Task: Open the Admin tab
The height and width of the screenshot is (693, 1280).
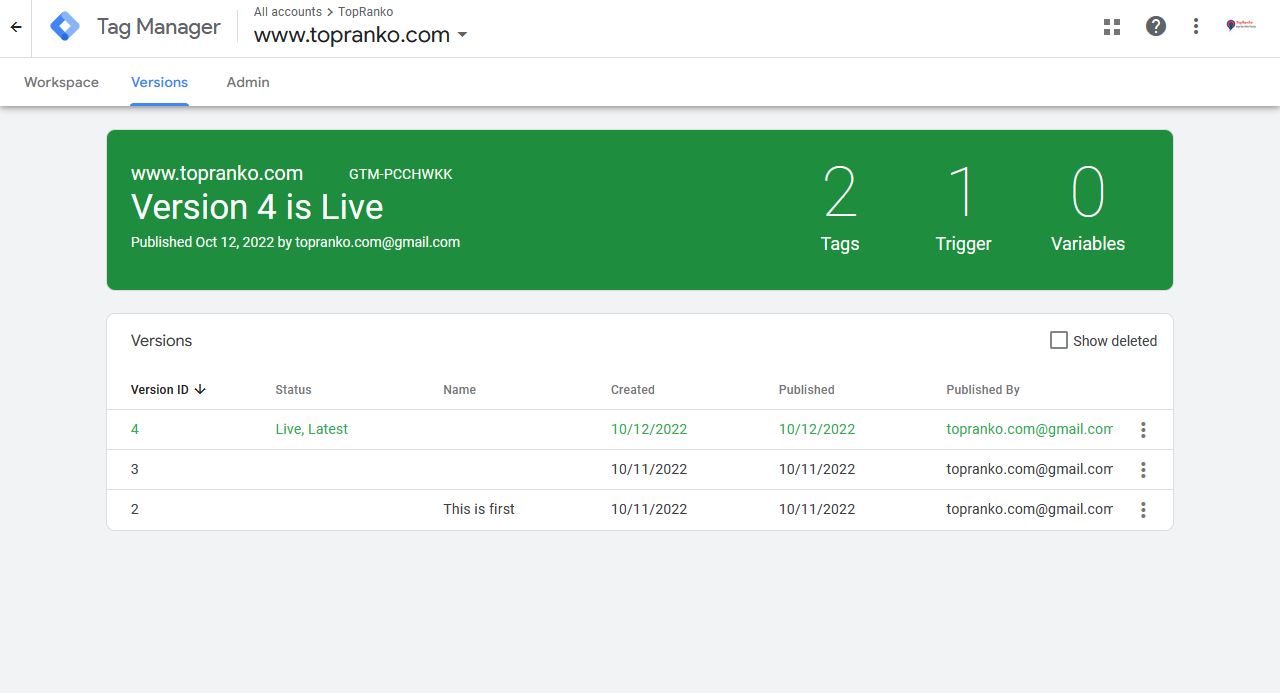Action: tap(248, 82)
